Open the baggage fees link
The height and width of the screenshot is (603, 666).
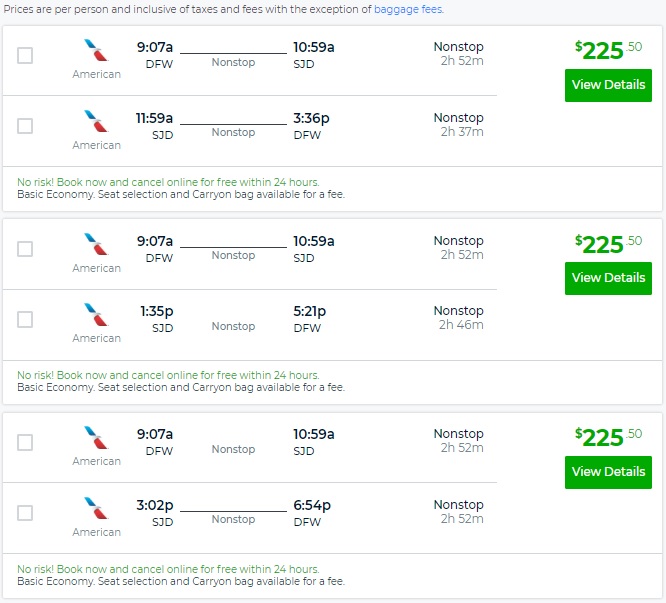(408, 9)
